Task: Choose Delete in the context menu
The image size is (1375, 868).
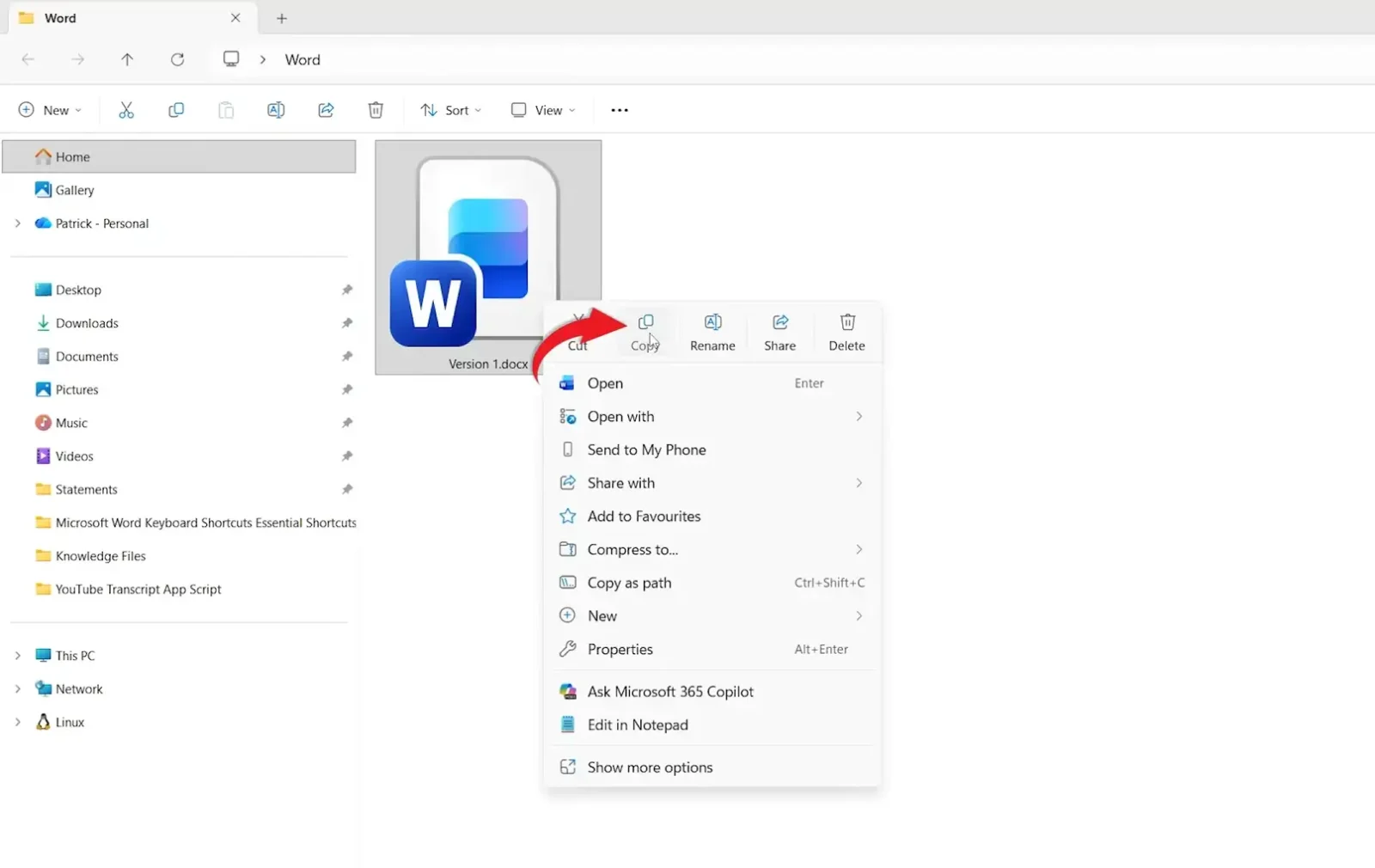Action: point(846,333)
